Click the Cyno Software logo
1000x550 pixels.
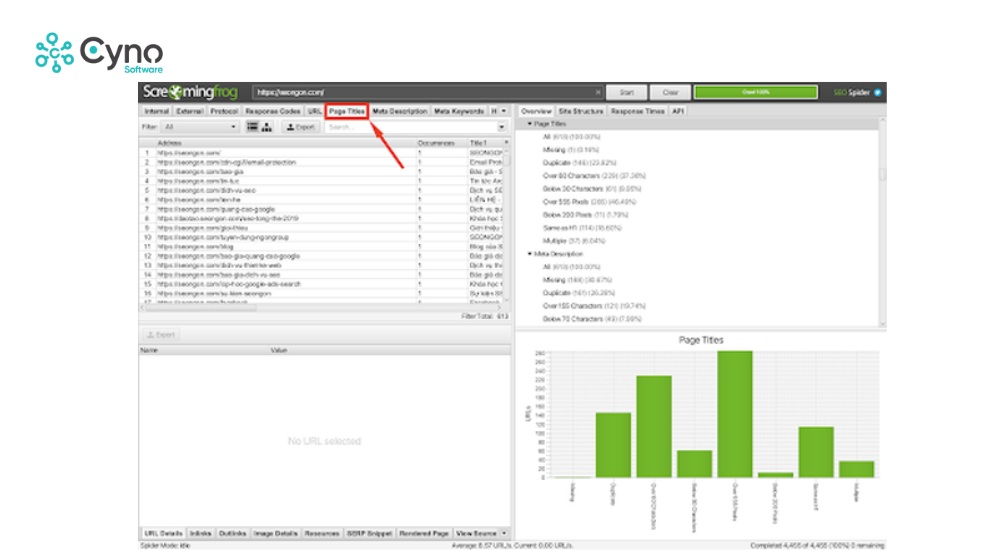click(98, 52)
